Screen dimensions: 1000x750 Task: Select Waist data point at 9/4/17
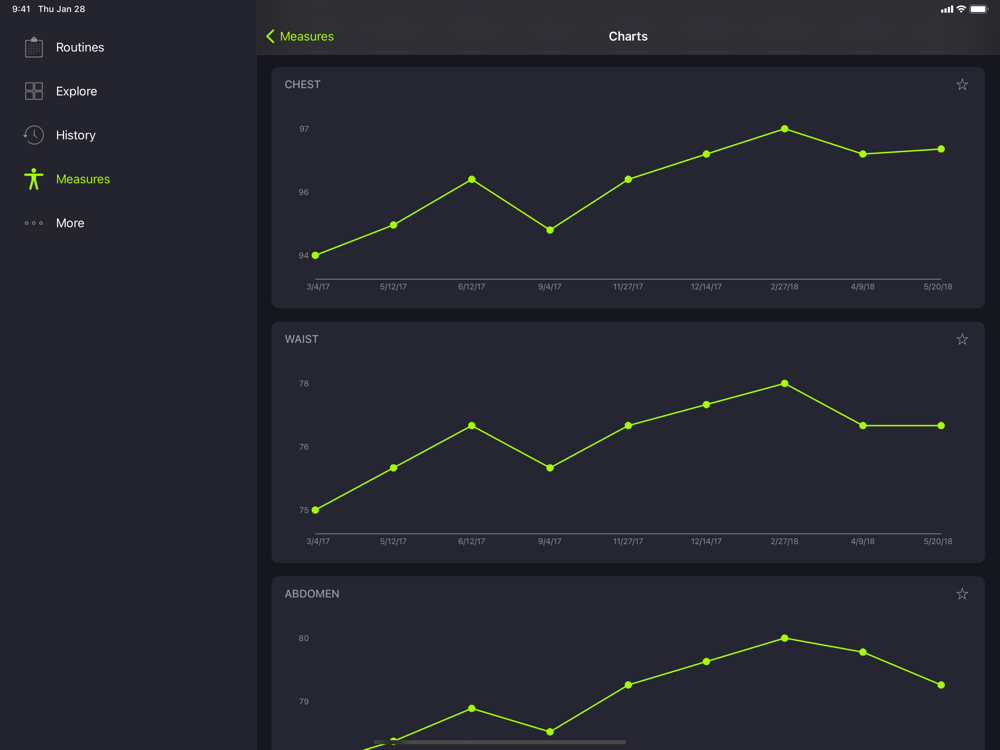click(x=550, y=467)
